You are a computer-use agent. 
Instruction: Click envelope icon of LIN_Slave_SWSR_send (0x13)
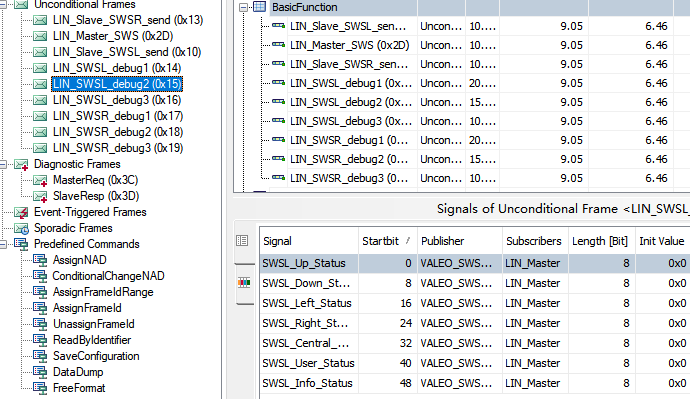tap(40, 20)
